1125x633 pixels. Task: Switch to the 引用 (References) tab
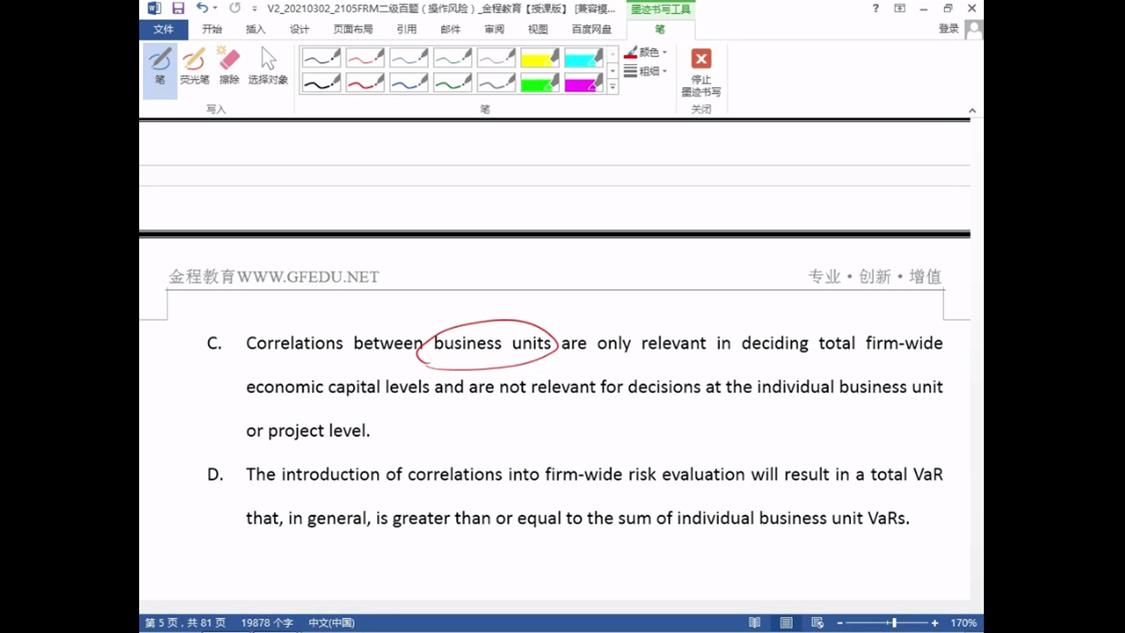pyautogui.click(x=406, y=29)
